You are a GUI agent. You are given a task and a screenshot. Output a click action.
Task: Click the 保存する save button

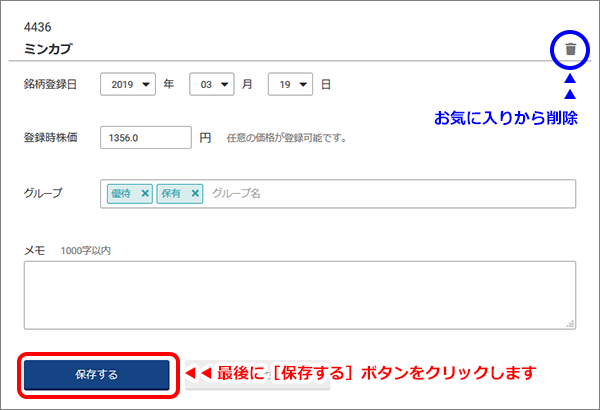pyautogui.click(x=97, y=375)
